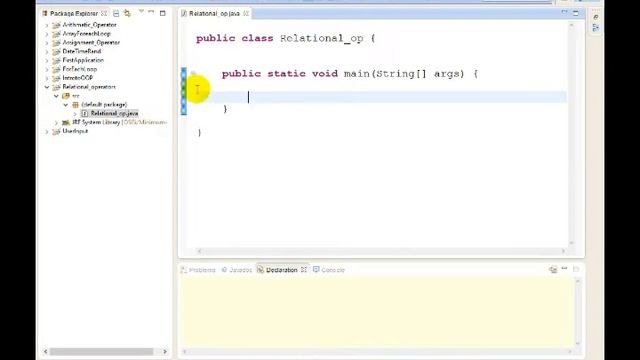Click the JRE System Library icon
Screen dimensions: 640x360
tap(66, 122)
